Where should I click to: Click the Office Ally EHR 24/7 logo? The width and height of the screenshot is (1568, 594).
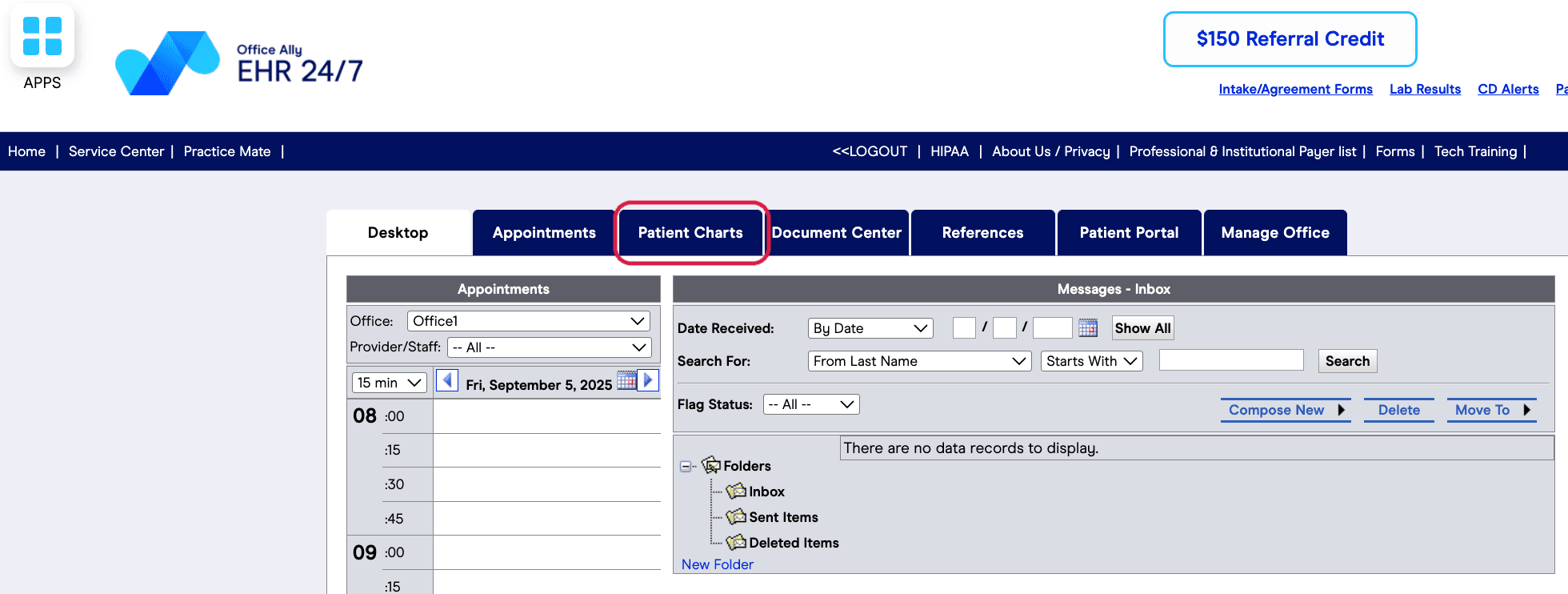(x=239, y=62)
